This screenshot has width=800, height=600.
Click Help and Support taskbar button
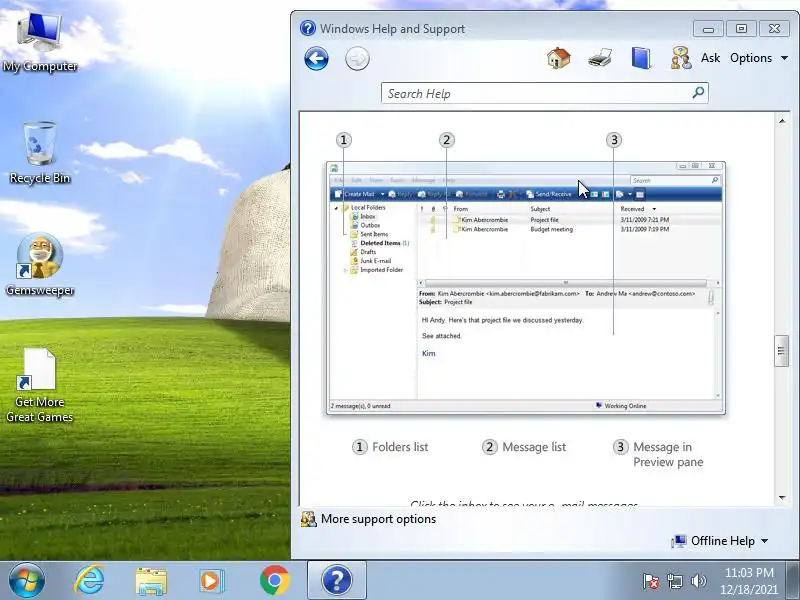coord(337,581)
